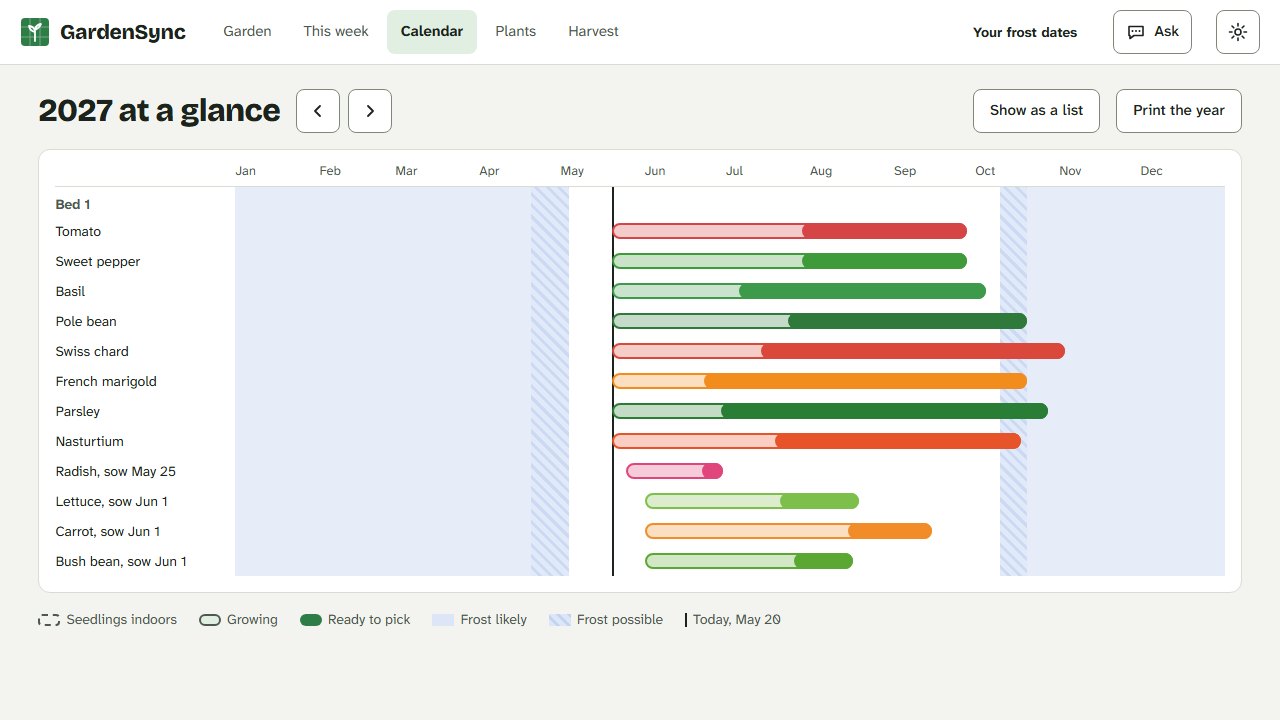Click the Seedlings indoors dashed legend icon
Viewport: 1280px width, 720px height.
pos(49,620)
